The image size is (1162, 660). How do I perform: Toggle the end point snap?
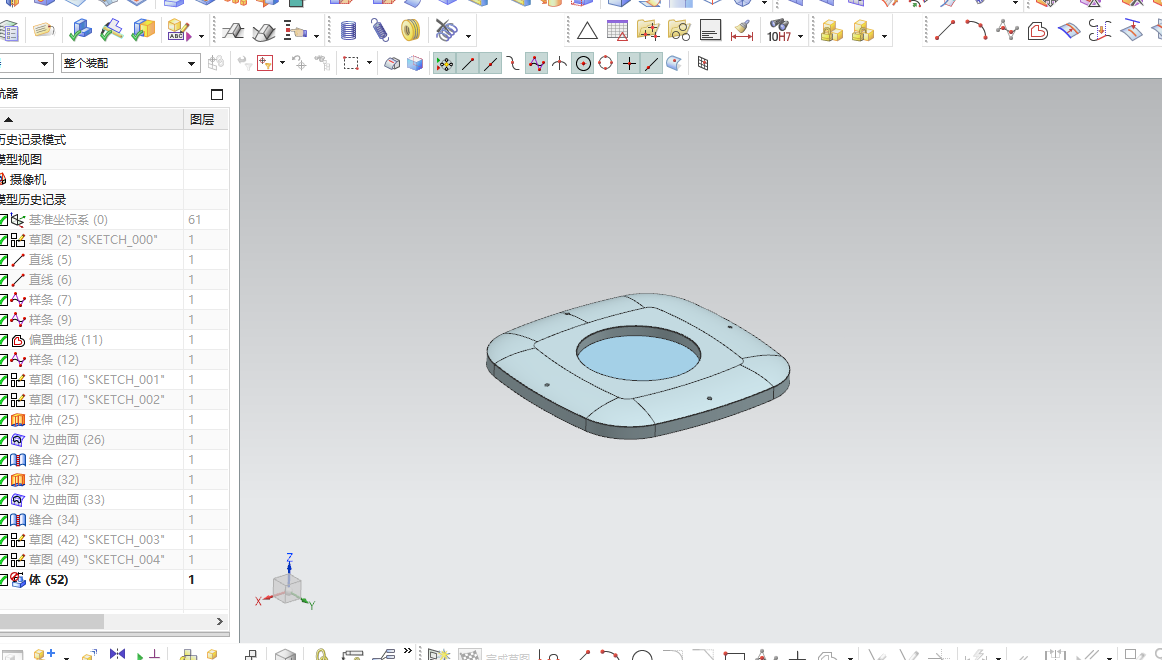tap(468, 64)
